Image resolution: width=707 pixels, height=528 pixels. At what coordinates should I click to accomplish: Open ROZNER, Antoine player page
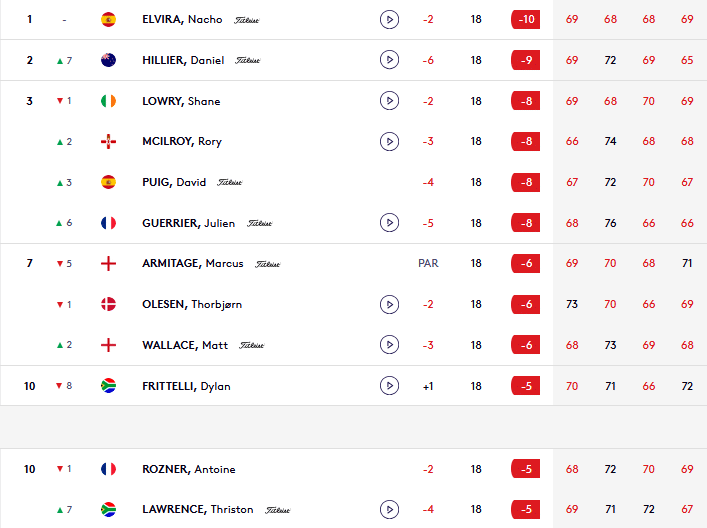188,469
